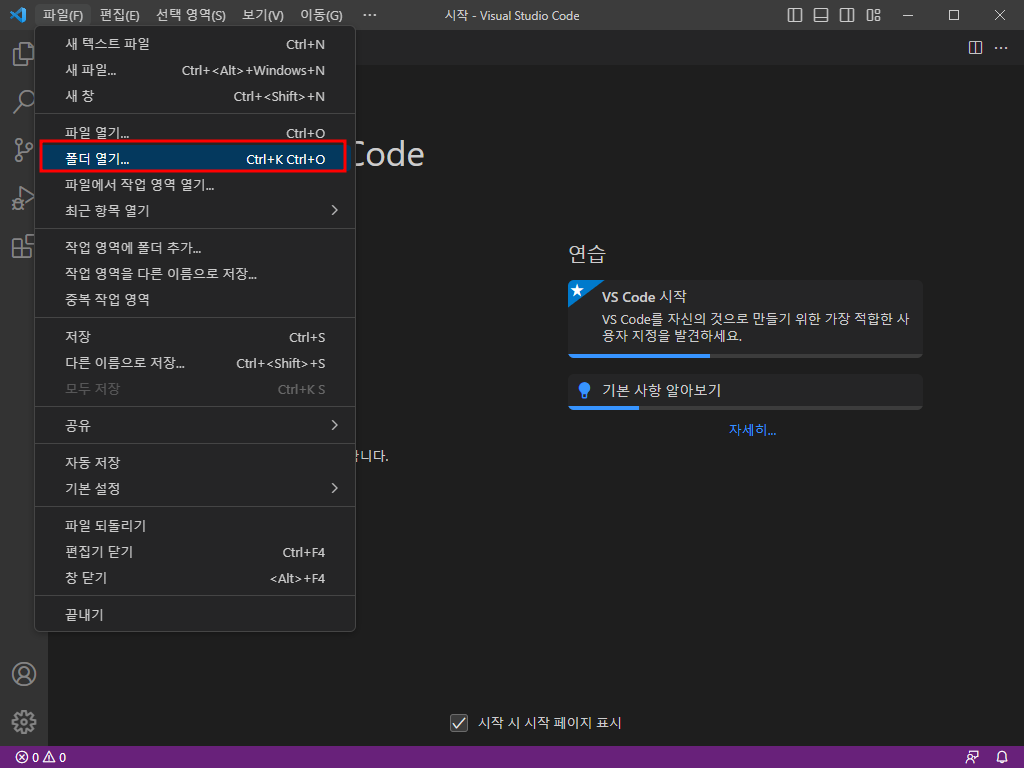Expand 공유 submenu
Image resolution: width=1024 pixels, height=768 pixels.
195,426
